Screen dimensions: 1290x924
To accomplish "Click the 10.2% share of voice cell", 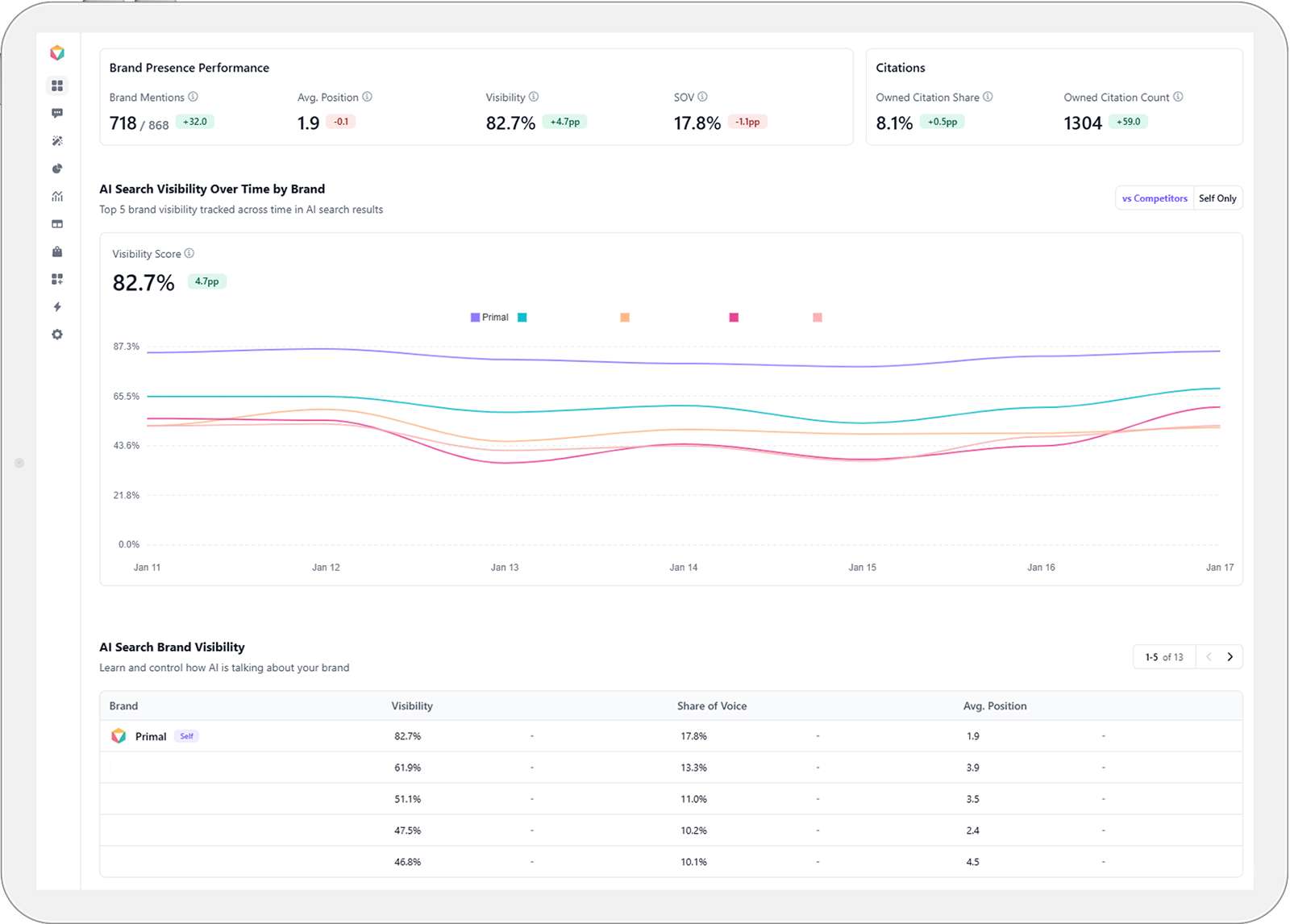I will click(694, 830).
